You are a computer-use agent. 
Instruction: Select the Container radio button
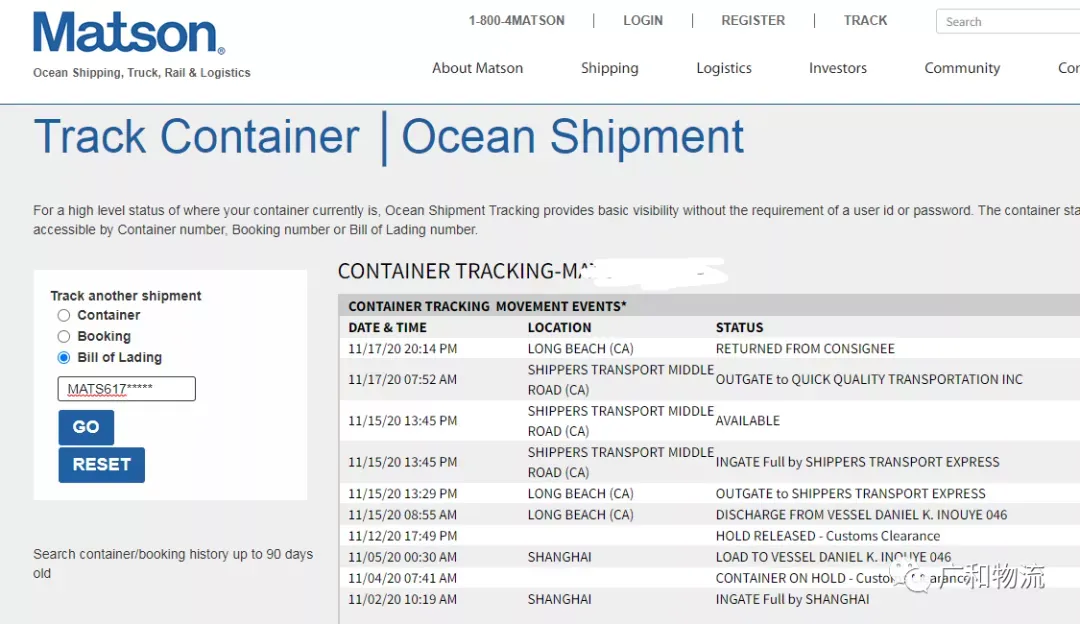[x=63, y=315]
